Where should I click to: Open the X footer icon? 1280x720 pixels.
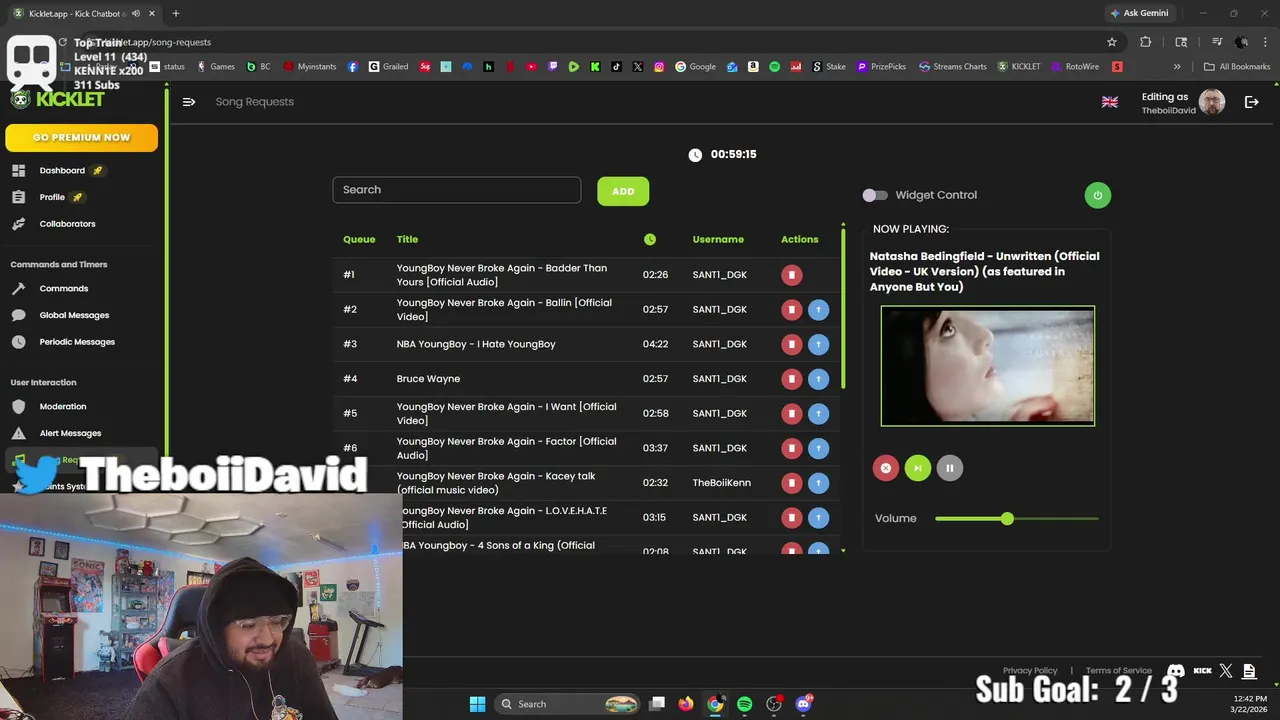pyautogui.click(x=1226, y=671)
